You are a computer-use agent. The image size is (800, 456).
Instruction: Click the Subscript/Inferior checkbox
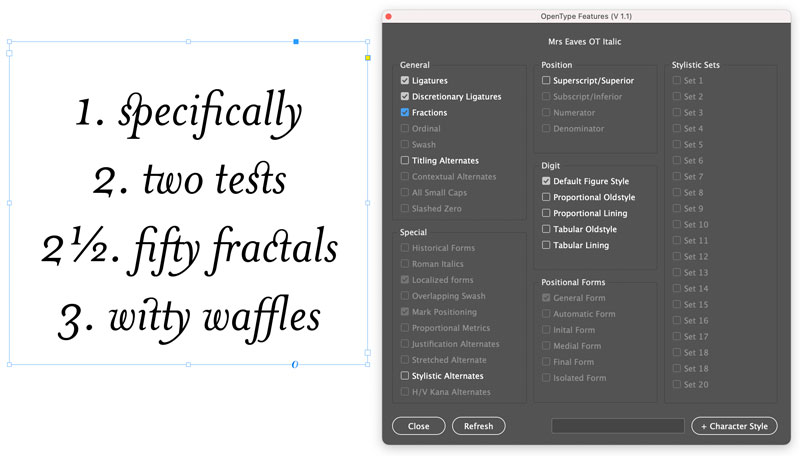[546, 96]
